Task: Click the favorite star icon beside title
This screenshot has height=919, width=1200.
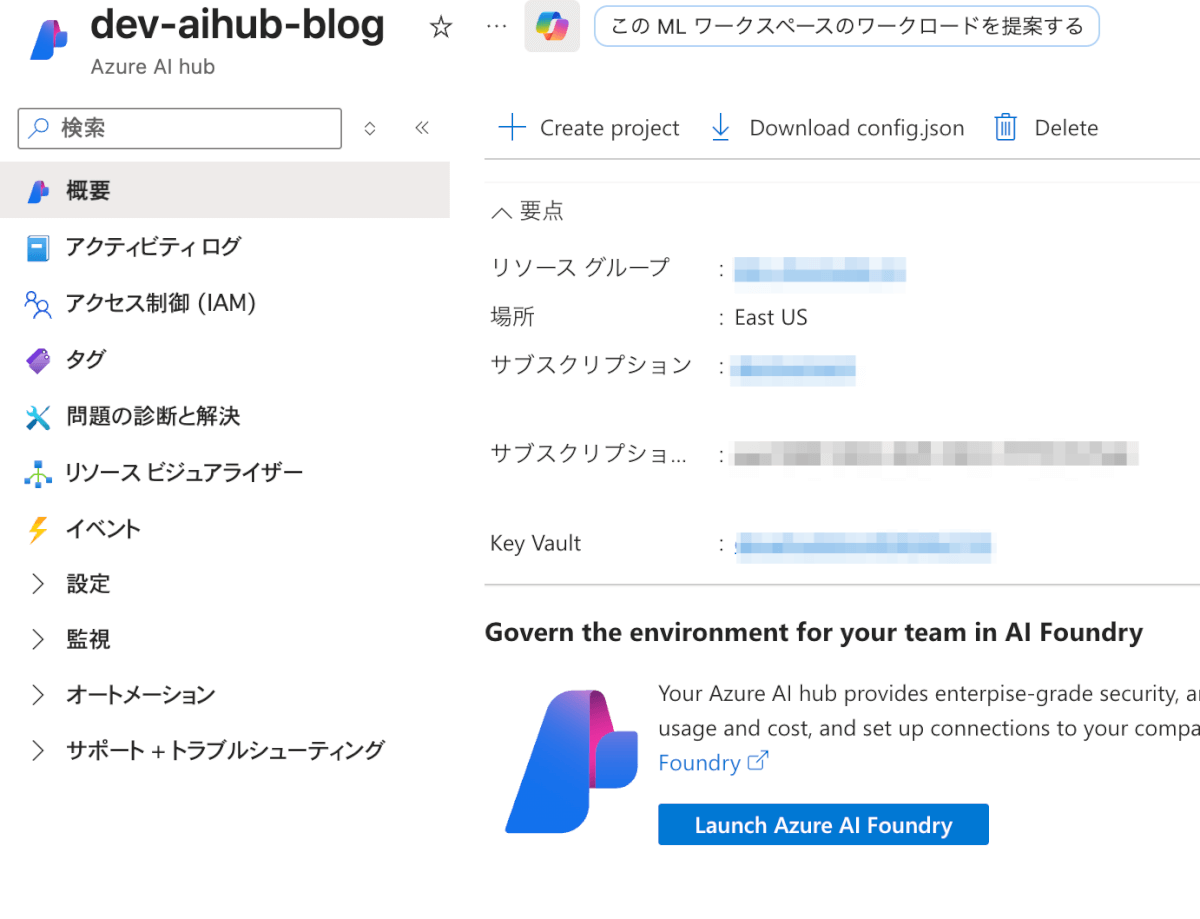Action: pos(441,27)
